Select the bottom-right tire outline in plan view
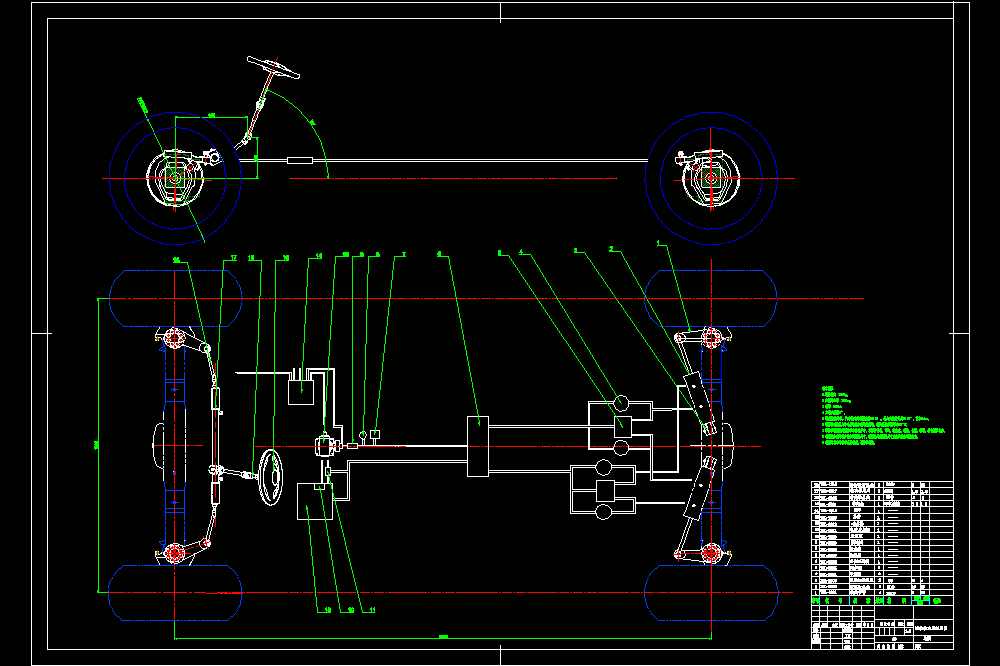The image size is (1000, 666). click(711, 593)
